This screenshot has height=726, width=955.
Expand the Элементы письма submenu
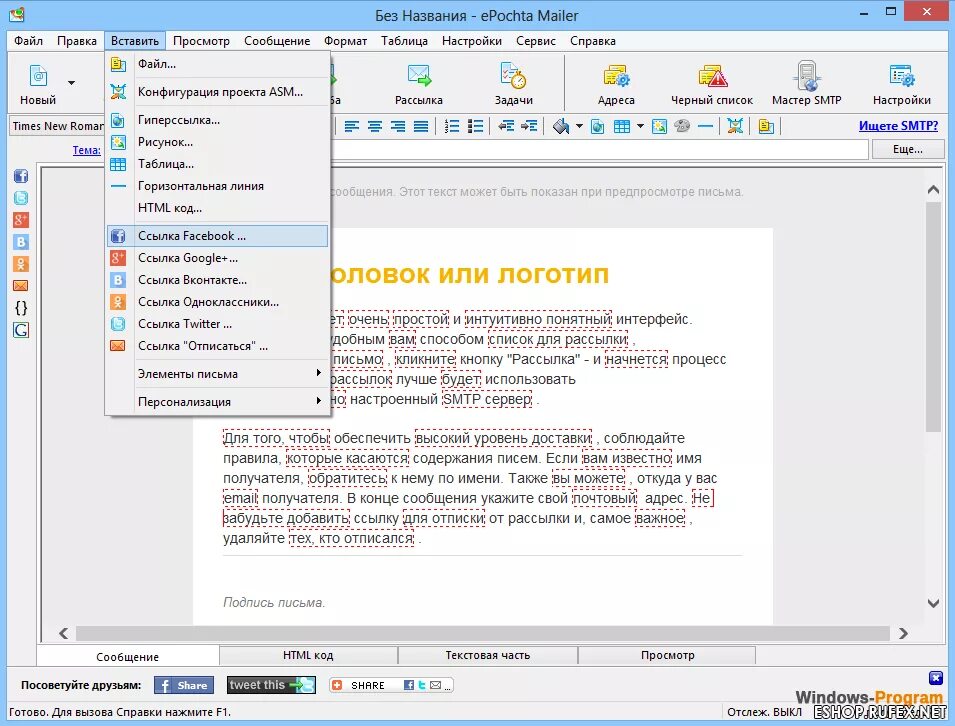(x=217, y=373)
